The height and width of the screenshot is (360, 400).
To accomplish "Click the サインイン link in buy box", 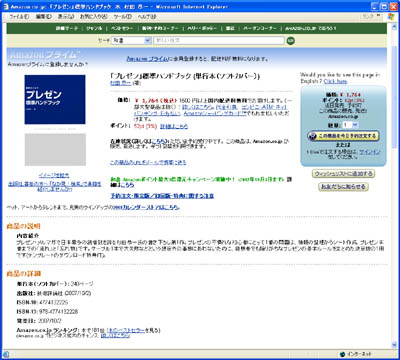I will tap(370, 152).
